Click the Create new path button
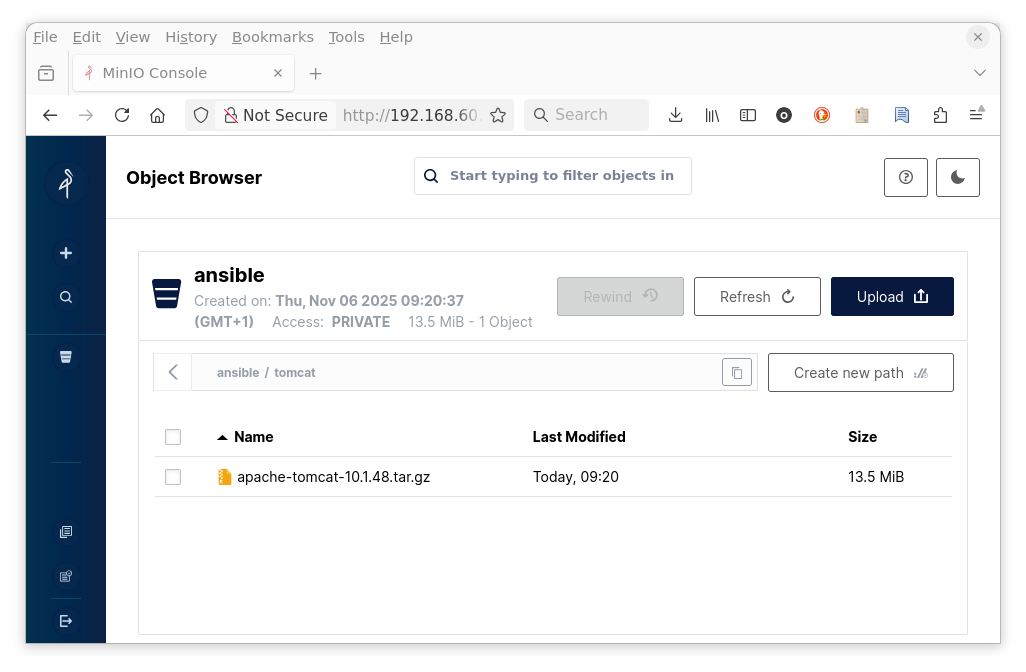This screenshot has height=672, width=1026. 860,373
